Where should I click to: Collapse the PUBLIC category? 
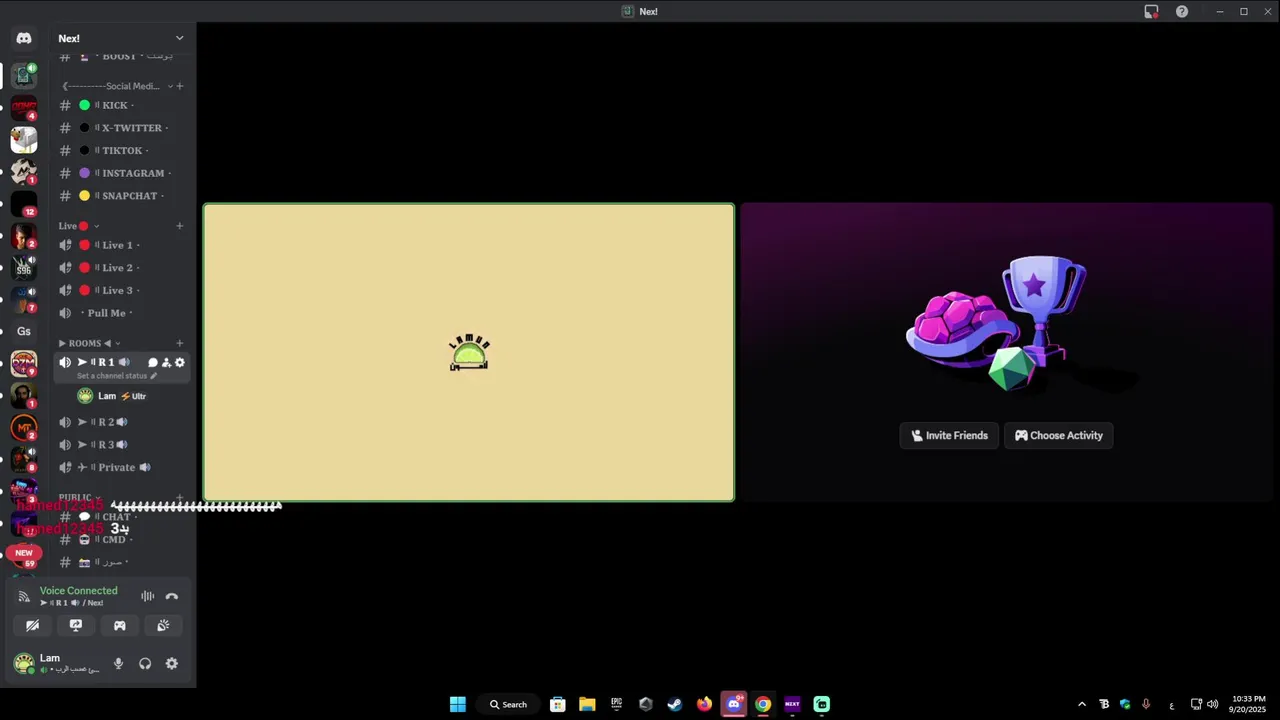(80, 497)
